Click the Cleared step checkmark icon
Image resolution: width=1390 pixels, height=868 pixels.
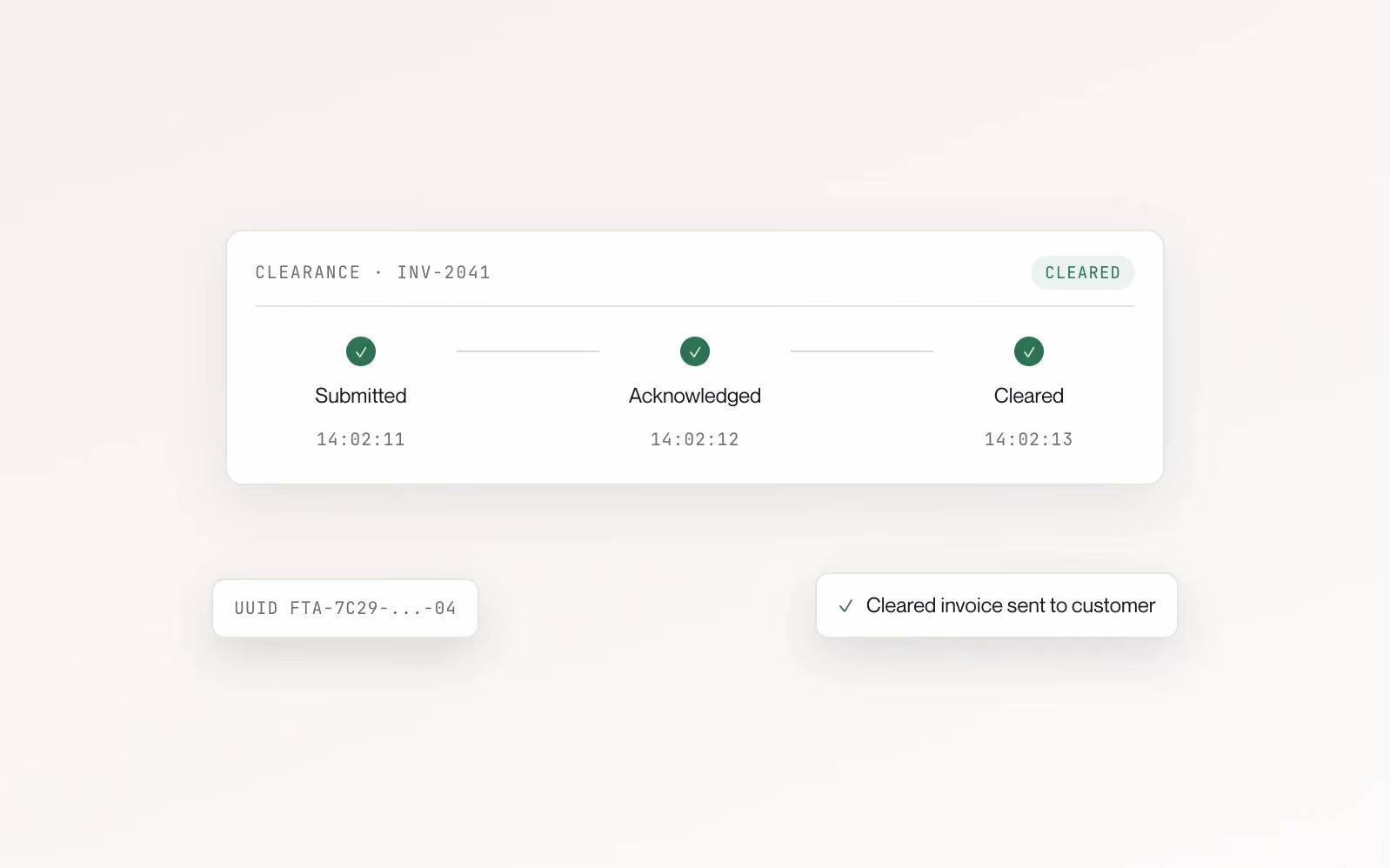1029,351
